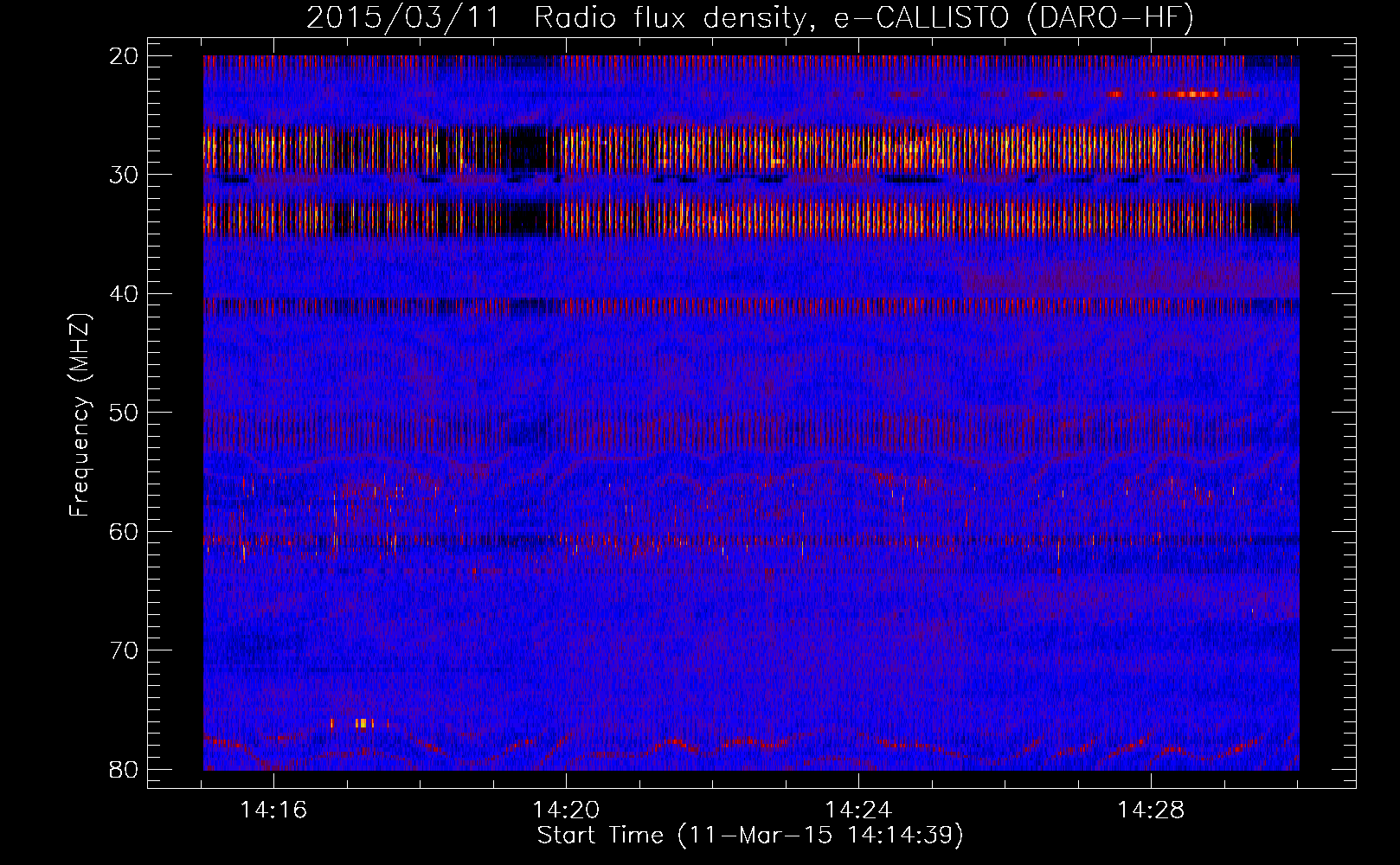Image resolution: width=1400 pixels, height=865 pixels.
Task: Click the '14:28' time tick label
Action: 1151,811
